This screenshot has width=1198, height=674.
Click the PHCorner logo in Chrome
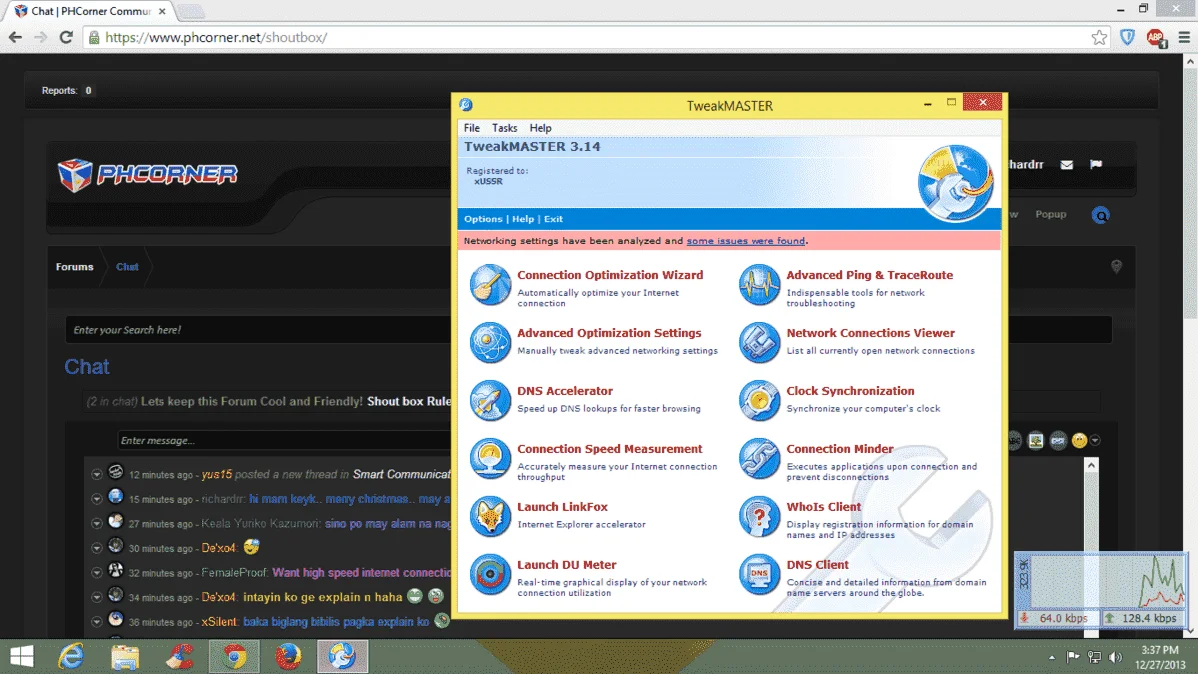(147, 175)
